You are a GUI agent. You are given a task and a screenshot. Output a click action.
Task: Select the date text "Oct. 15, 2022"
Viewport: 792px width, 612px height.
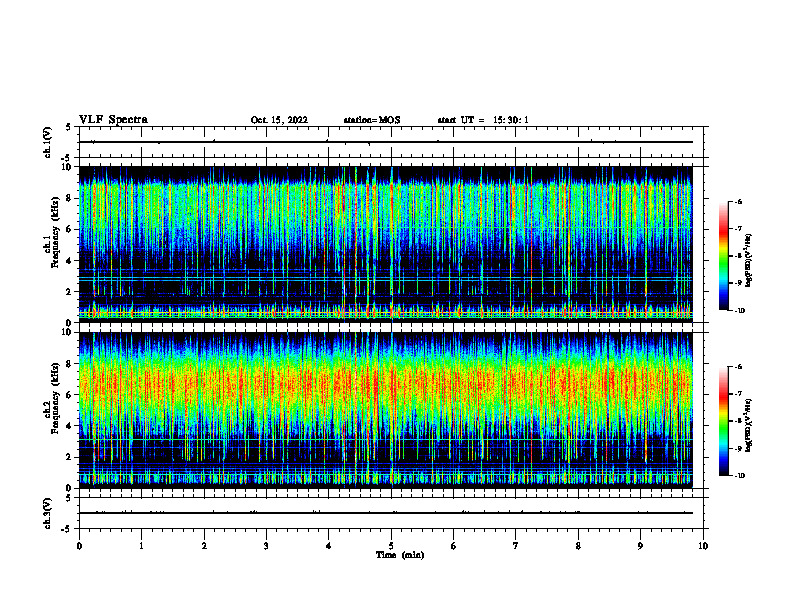(279, 120)
